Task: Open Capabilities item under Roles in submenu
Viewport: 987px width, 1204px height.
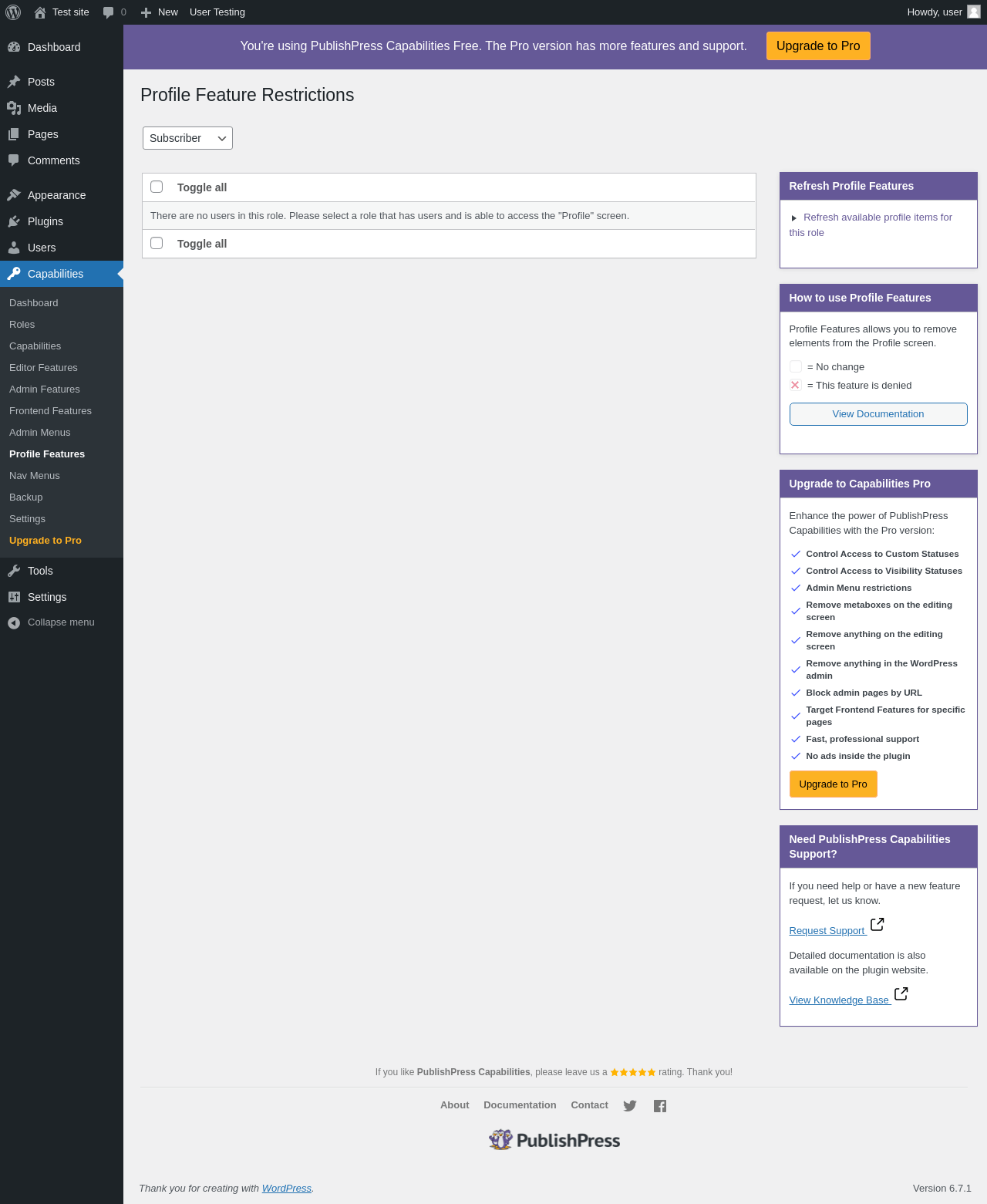Action: point(35,346)
